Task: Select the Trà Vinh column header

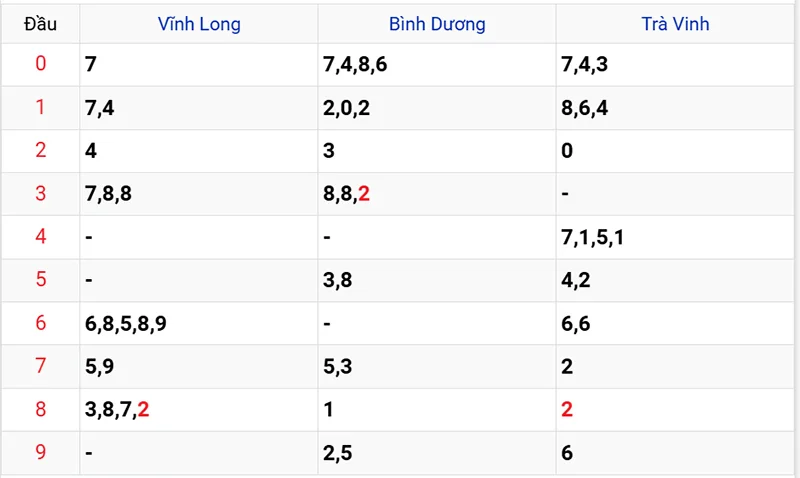Action: coord(675,23)
